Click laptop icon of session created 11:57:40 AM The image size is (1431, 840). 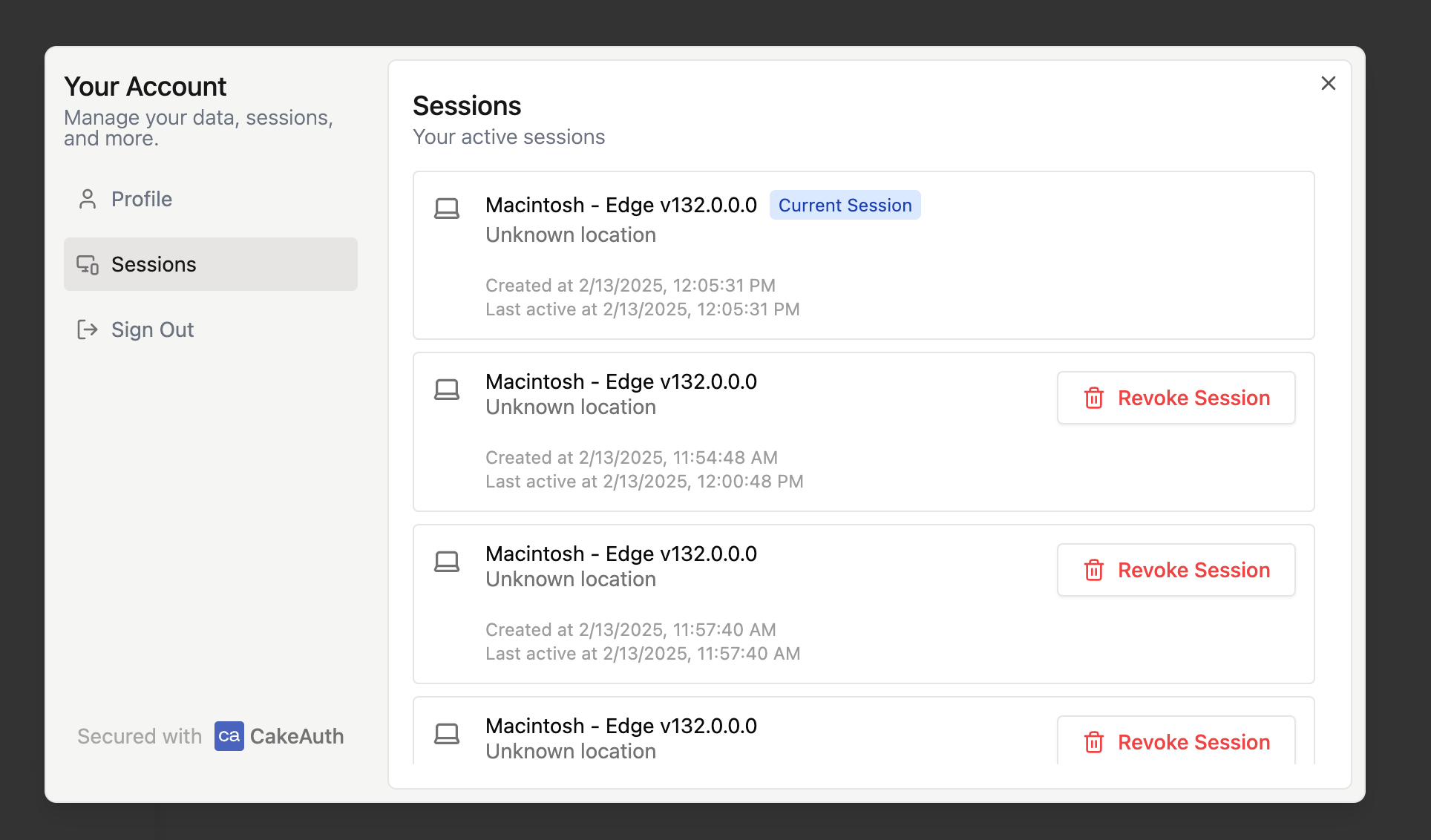tap(447, 562)
